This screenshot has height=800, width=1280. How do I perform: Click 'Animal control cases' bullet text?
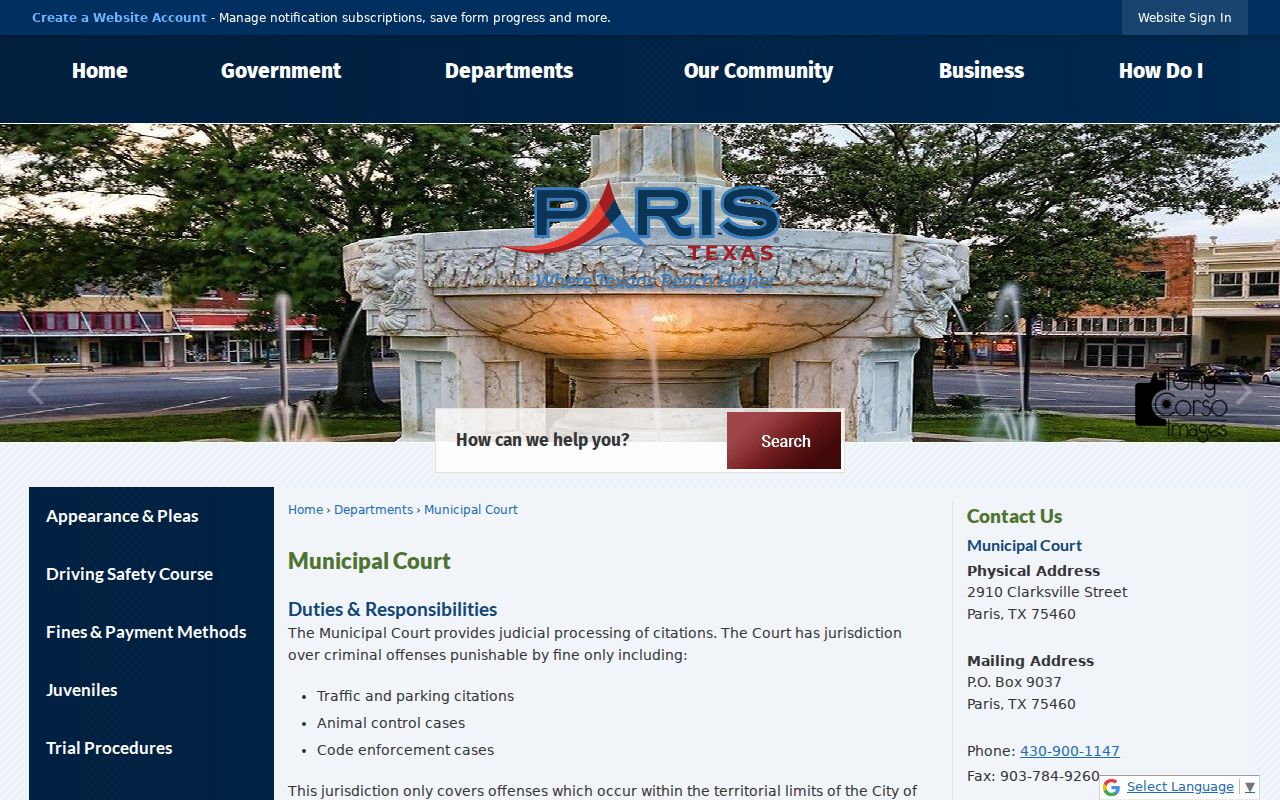391,723
